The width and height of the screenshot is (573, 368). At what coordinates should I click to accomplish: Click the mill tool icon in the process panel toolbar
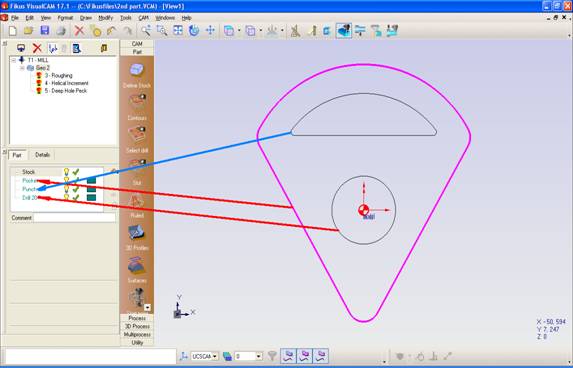[21, 48]
